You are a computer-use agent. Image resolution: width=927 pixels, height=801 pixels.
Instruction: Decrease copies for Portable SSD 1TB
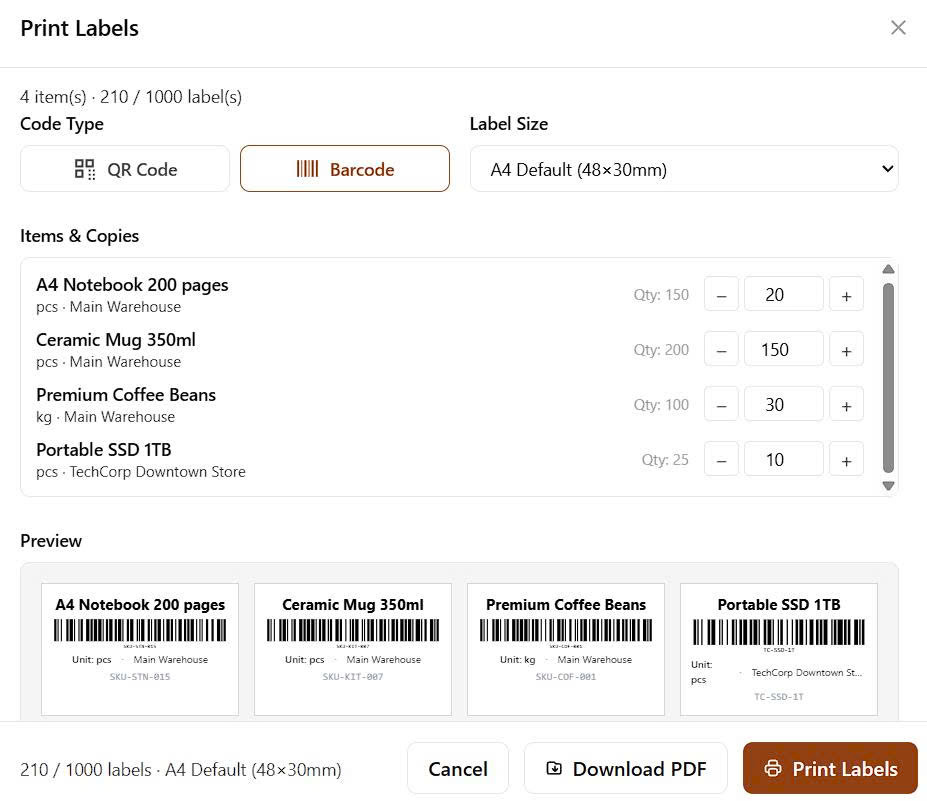tap(721, 459)
